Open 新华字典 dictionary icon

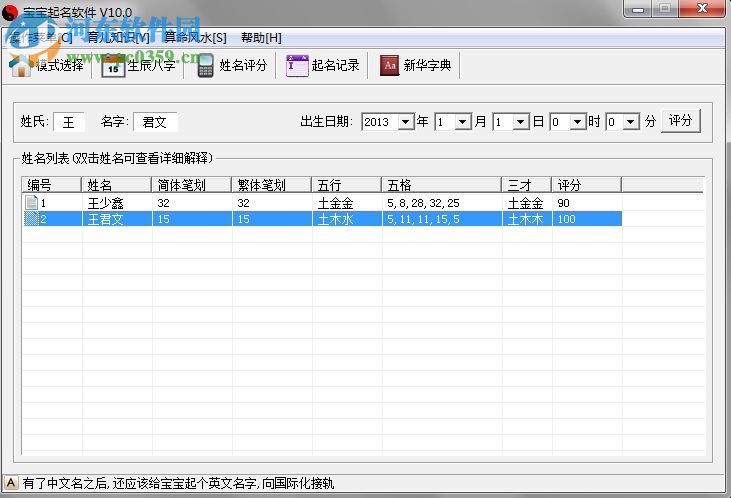(x=389, y=65)
